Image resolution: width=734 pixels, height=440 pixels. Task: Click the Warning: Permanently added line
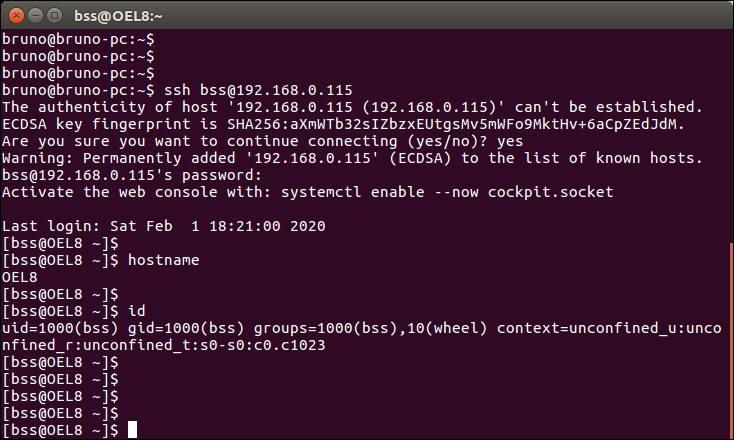pyautogui.click(x=352, y=158)
